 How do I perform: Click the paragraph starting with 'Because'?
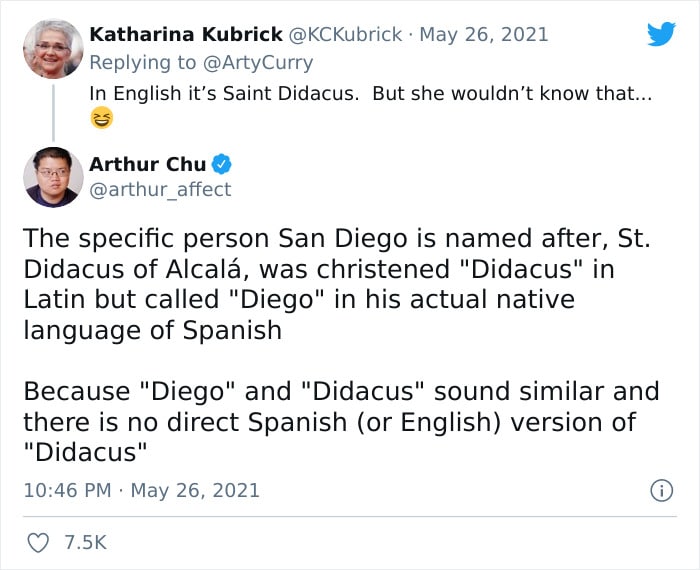pos(341,422)
